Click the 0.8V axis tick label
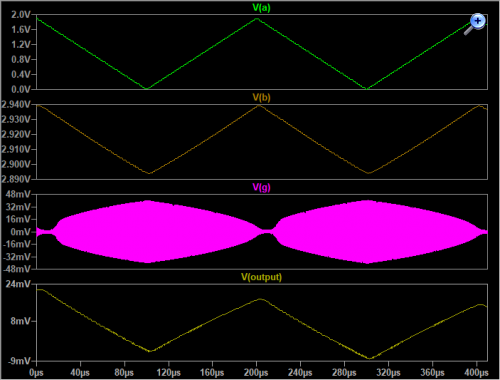 tap(20, 60)
